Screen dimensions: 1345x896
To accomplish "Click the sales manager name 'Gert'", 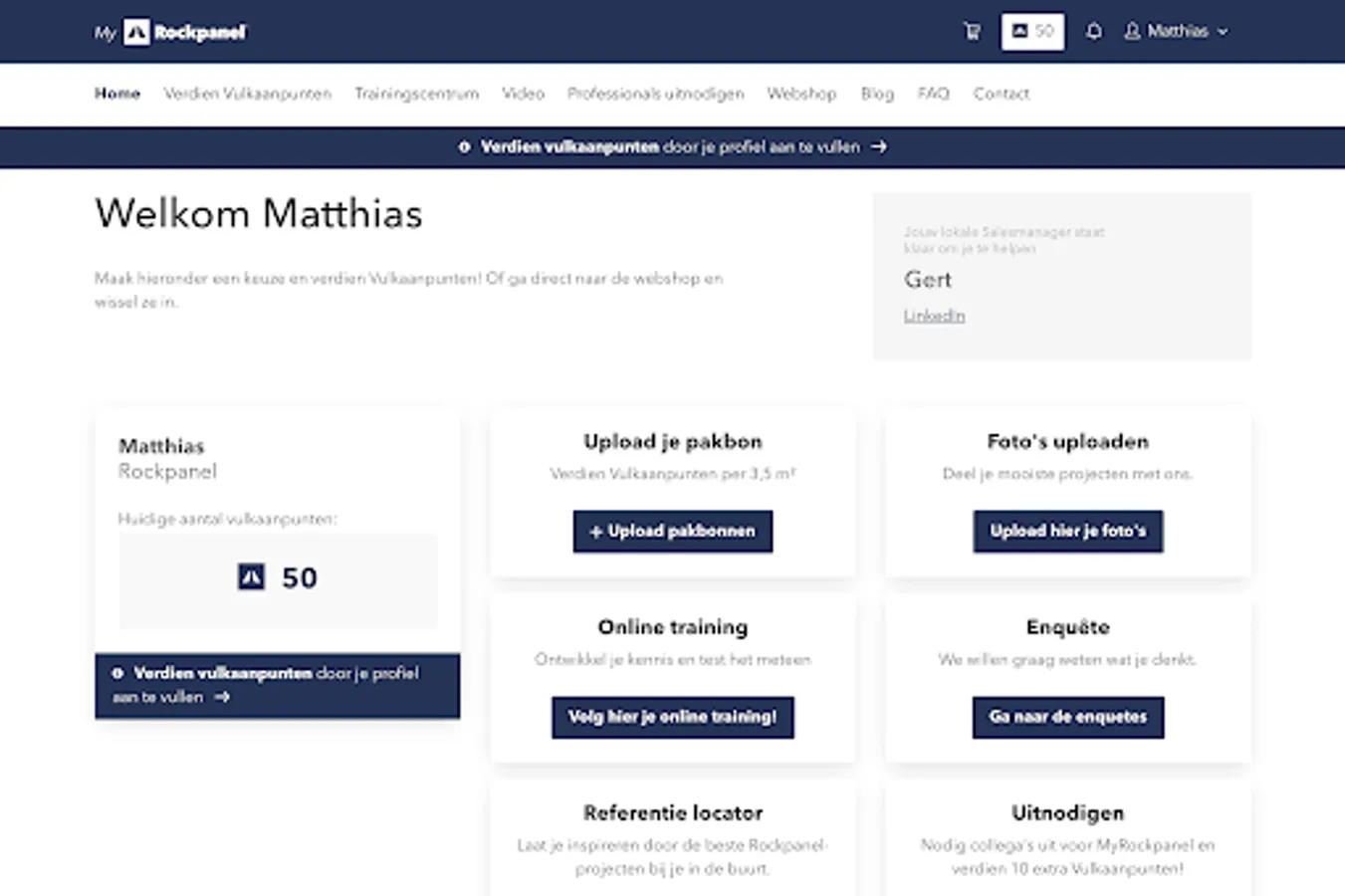I will (928, 280).
